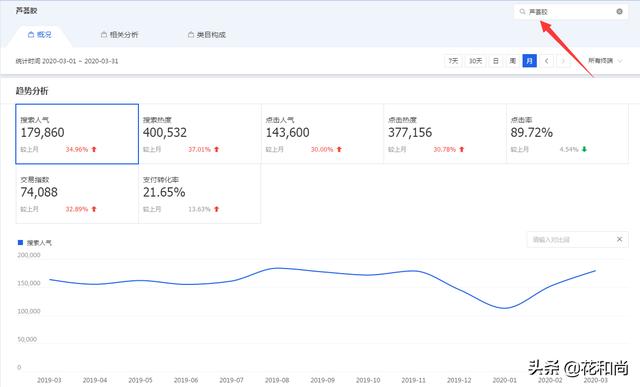
Task: Switch to the 类目构成 tab
Action: tap(207, 35)
